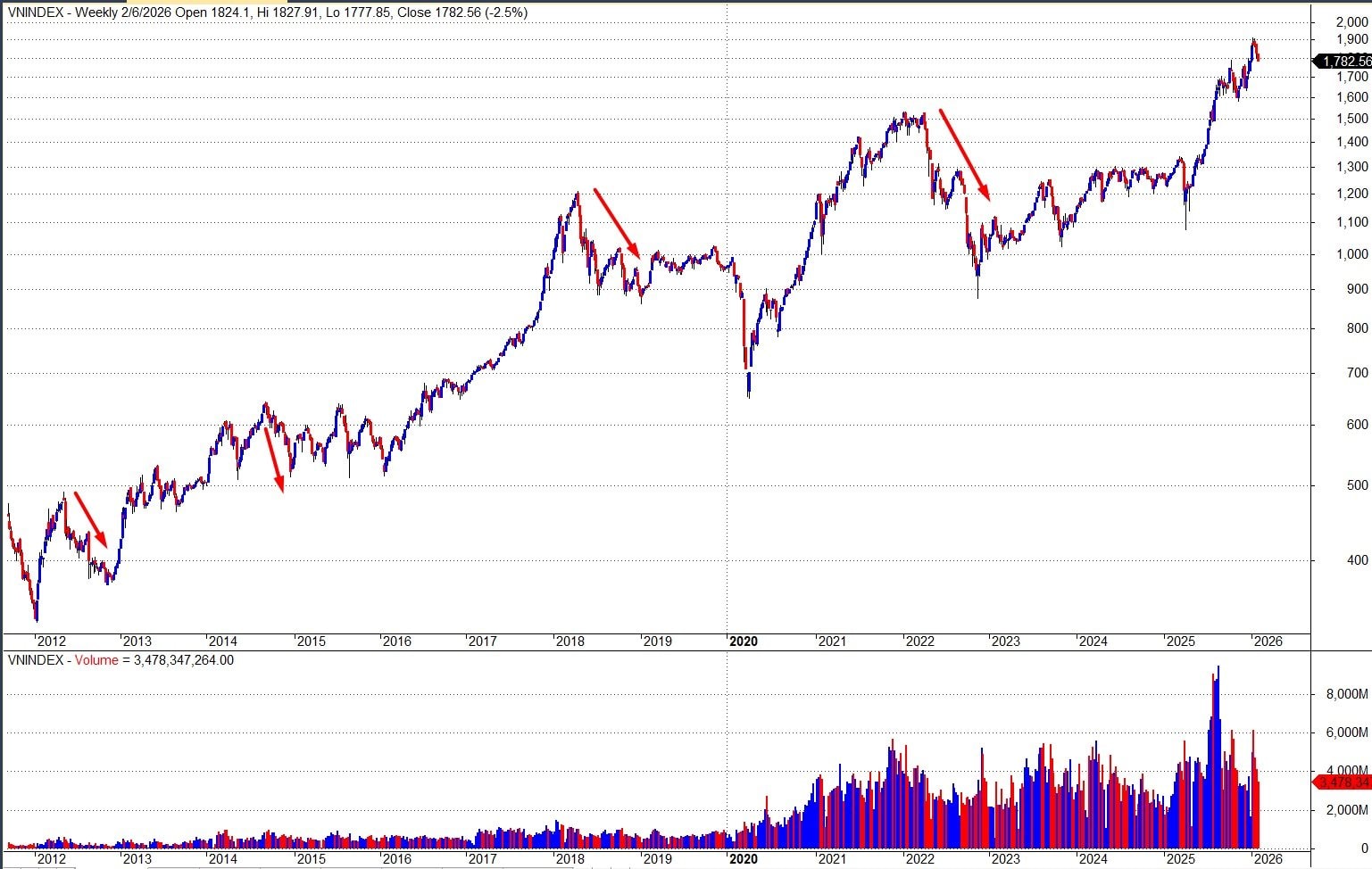Screen dimensions: 1372x869
Task: Click the 2026 year label under the price chart
Action: tap(1267, 641)
